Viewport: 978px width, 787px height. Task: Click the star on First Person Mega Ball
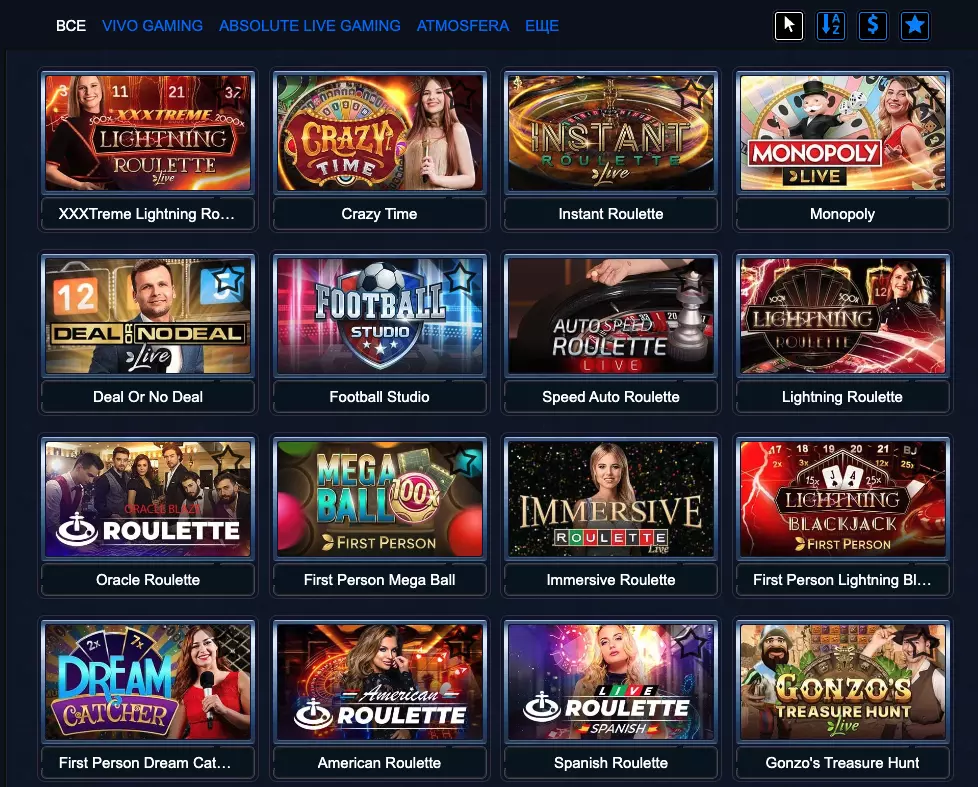[x=460, y=460]
